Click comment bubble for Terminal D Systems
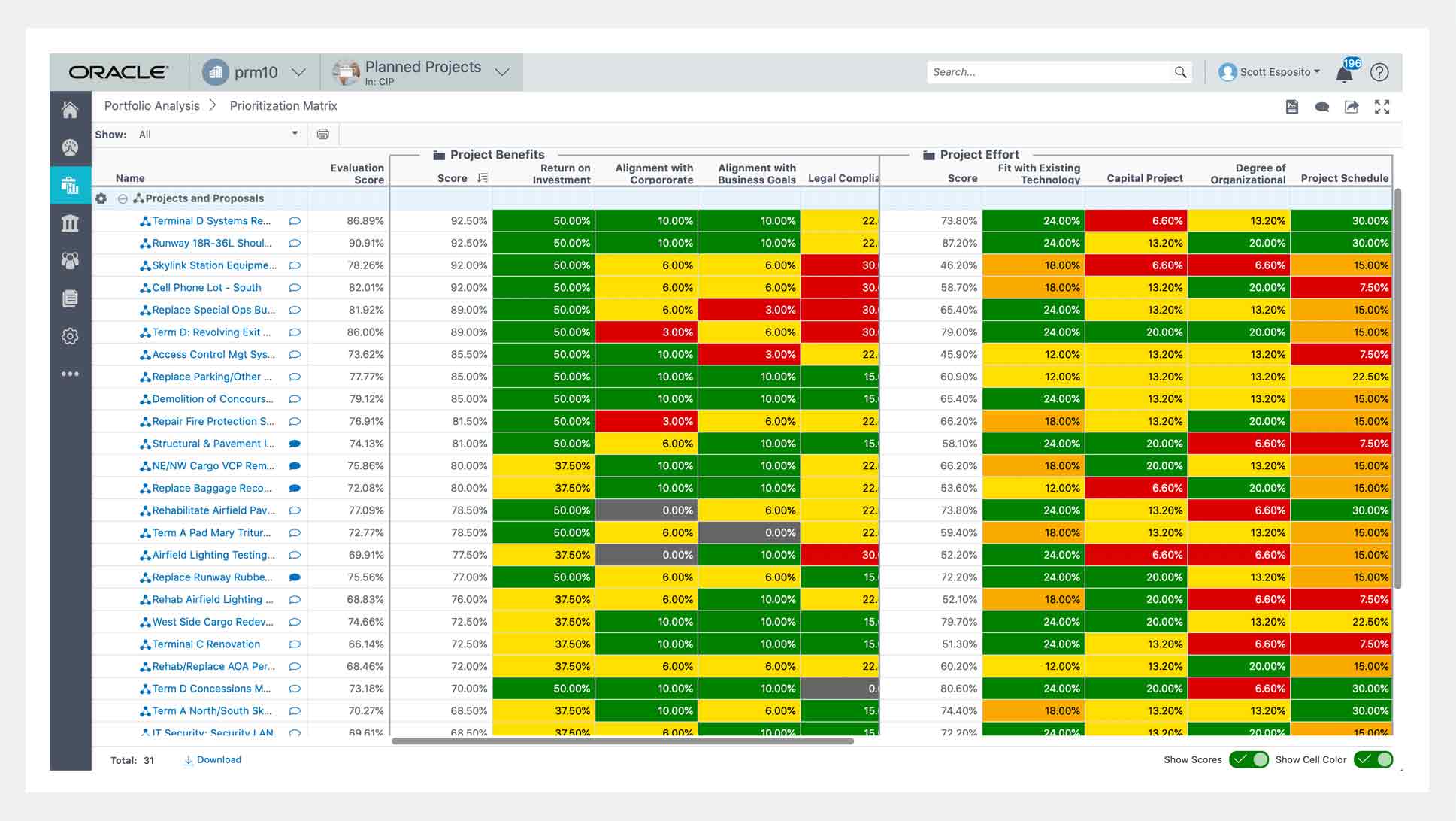 click(x=295, y=221)
